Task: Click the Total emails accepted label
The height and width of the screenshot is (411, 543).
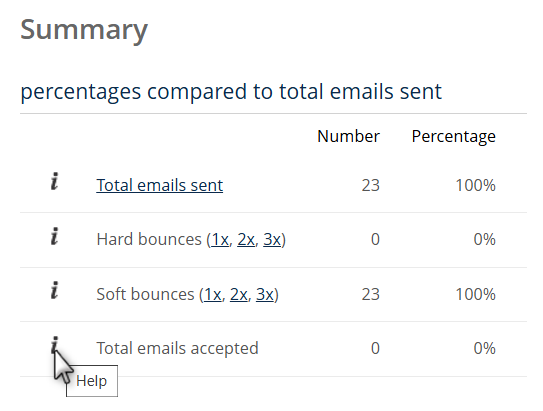Action: point(177,348)
